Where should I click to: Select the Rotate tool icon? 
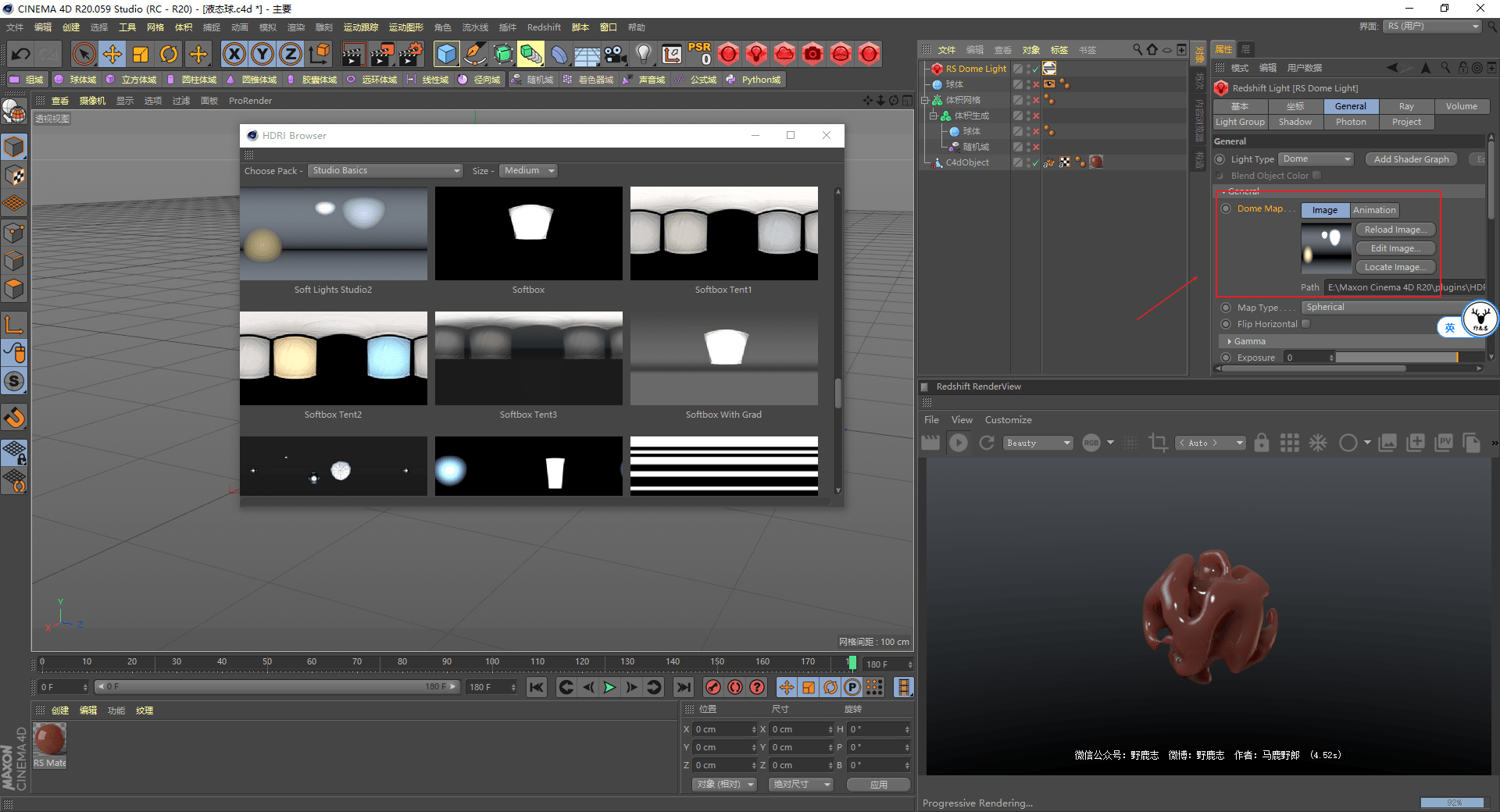pos(169,54)
